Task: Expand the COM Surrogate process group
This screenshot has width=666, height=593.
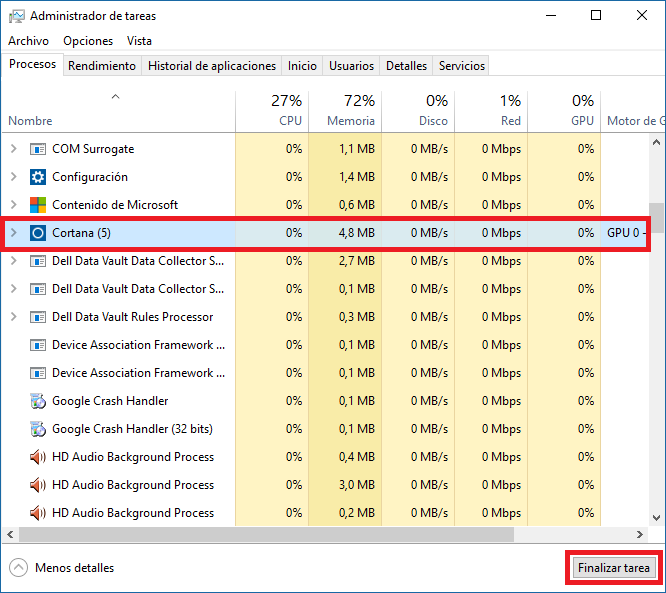Action: pyautogui.click(x=14, y=149)
